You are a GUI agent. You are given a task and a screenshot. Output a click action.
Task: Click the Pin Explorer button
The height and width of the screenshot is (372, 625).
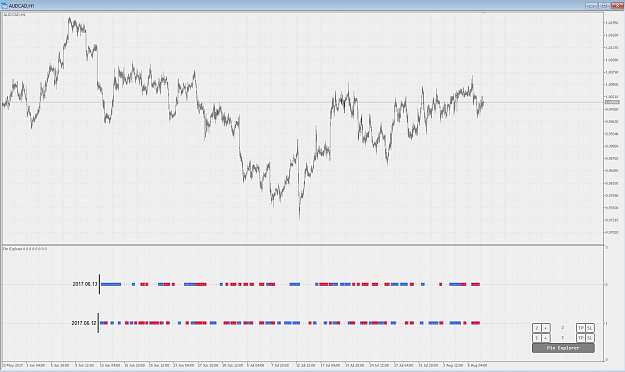coord(563,348)
